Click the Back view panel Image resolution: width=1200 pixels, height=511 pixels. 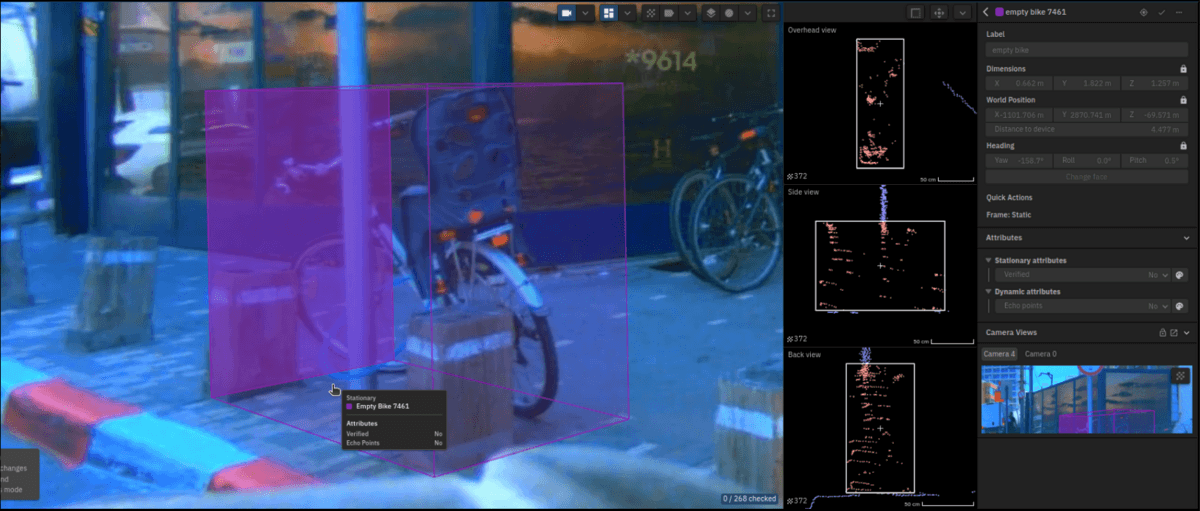pyautogui.click(x=880, y=428)
